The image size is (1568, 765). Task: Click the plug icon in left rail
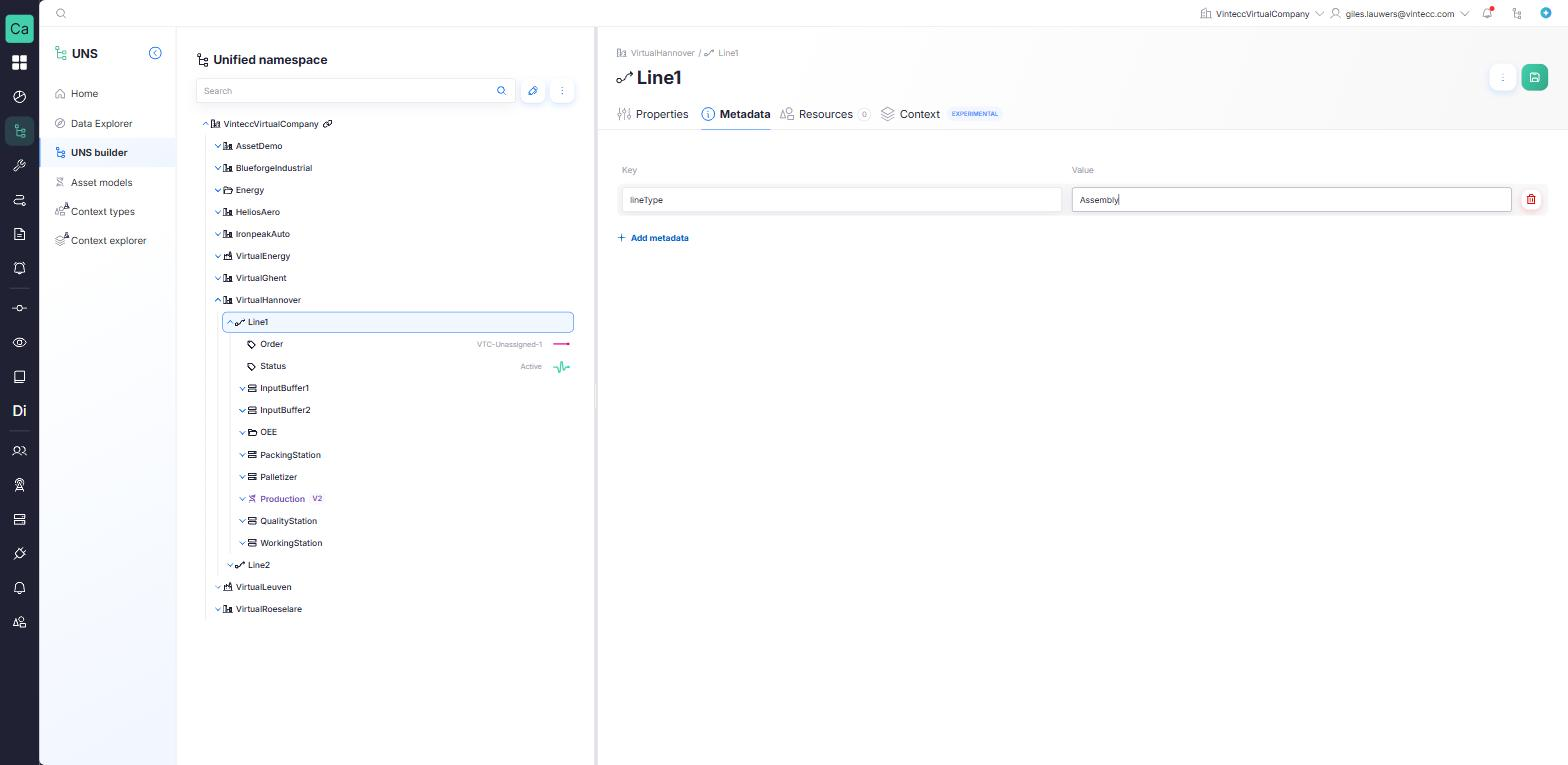click(19, 554)
